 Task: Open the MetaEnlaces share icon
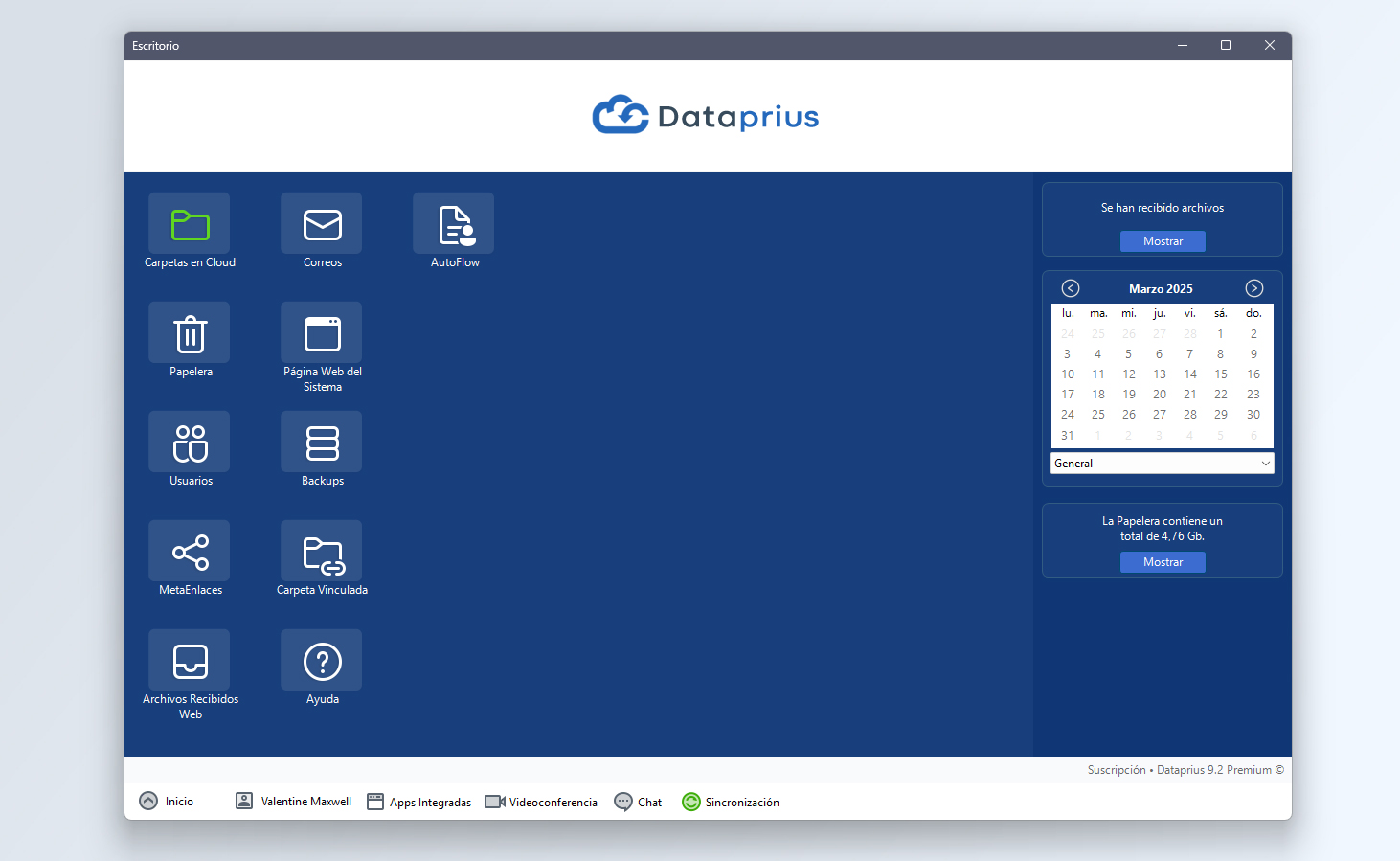click(190, 551)
